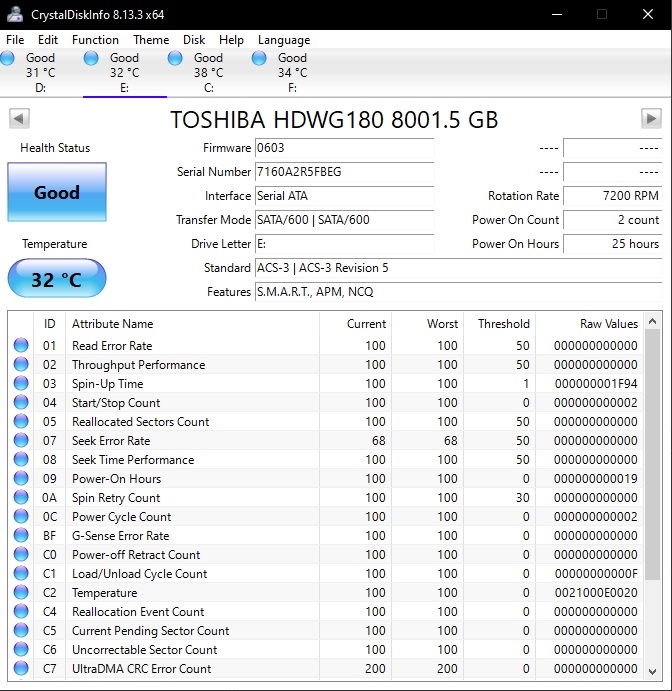The width and height of the screenshot is (672, 691).
Task: Switch to the C: disk tab
Action: tap(209, 73)
